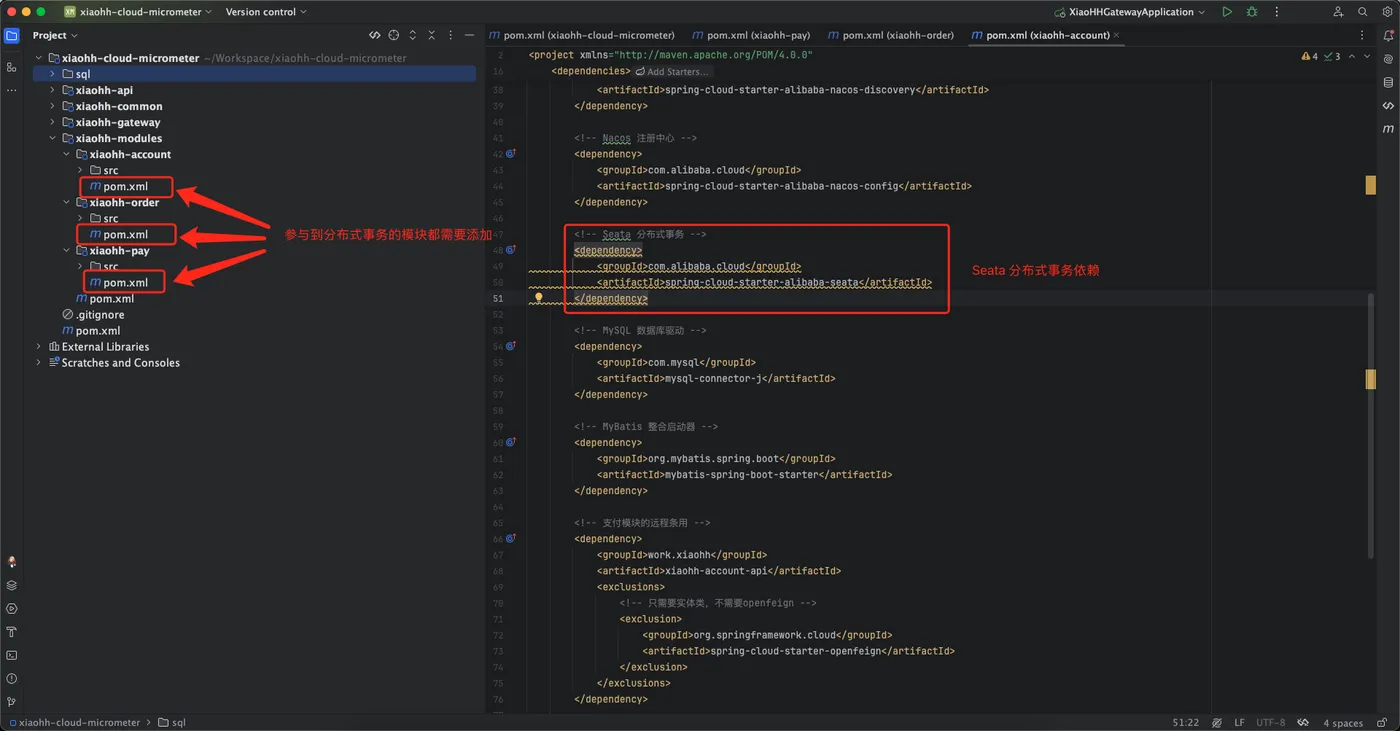Go to next highlighted problem arrow

click(1368, 57)
